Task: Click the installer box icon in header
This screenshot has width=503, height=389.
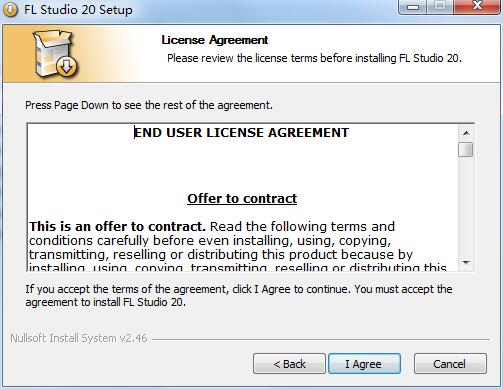Action: pos(55,54)
